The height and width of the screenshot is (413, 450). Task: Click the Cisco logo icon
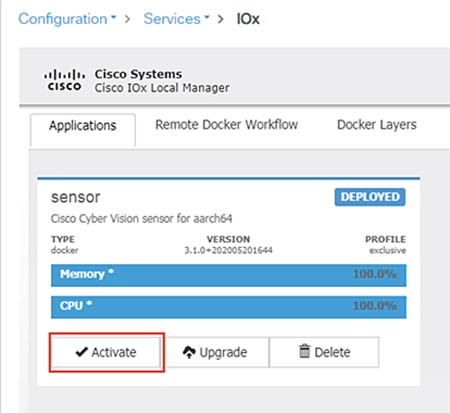point(64,80)
